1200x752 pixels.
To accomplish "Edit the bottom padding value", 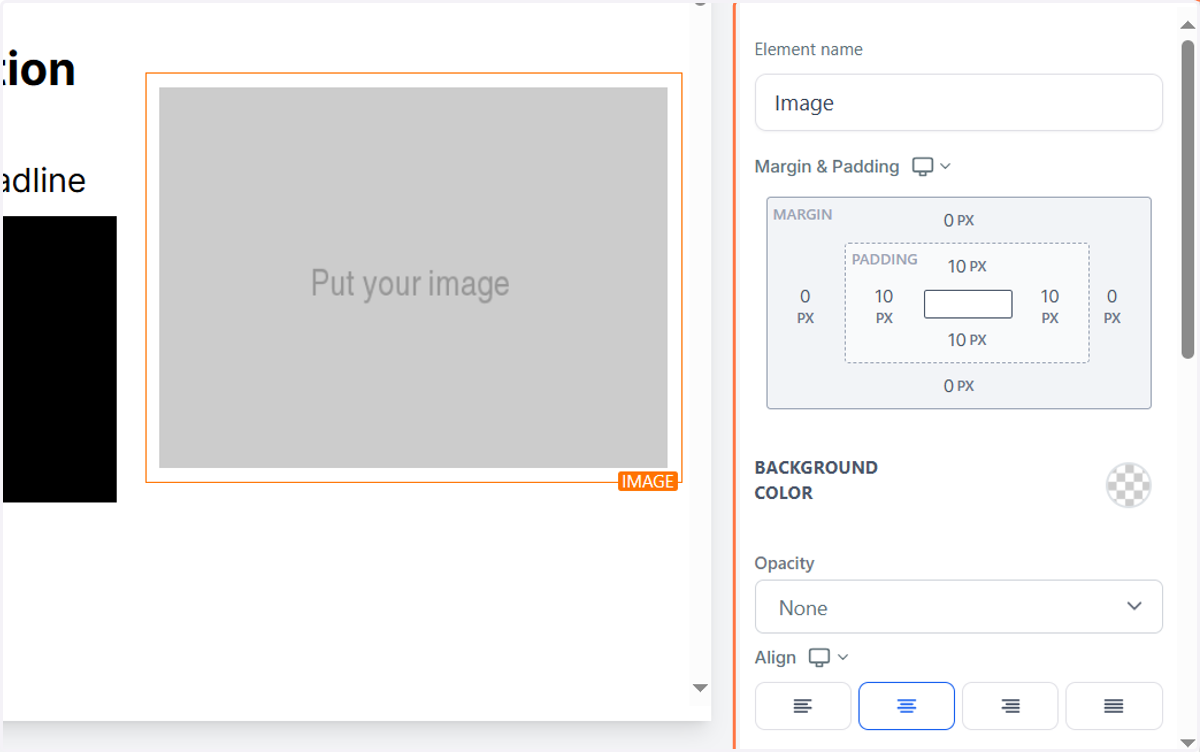I will pos(967,340).
